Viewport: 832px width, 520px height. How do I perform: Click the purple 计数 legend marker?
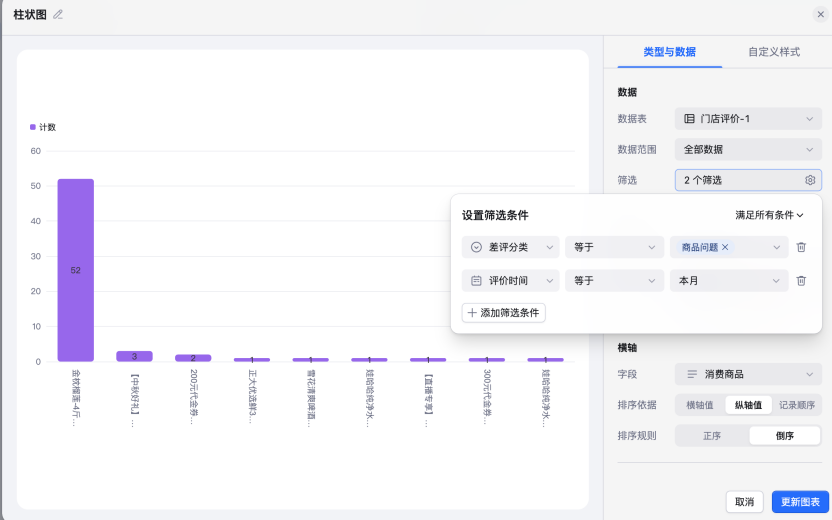[33, 127]
